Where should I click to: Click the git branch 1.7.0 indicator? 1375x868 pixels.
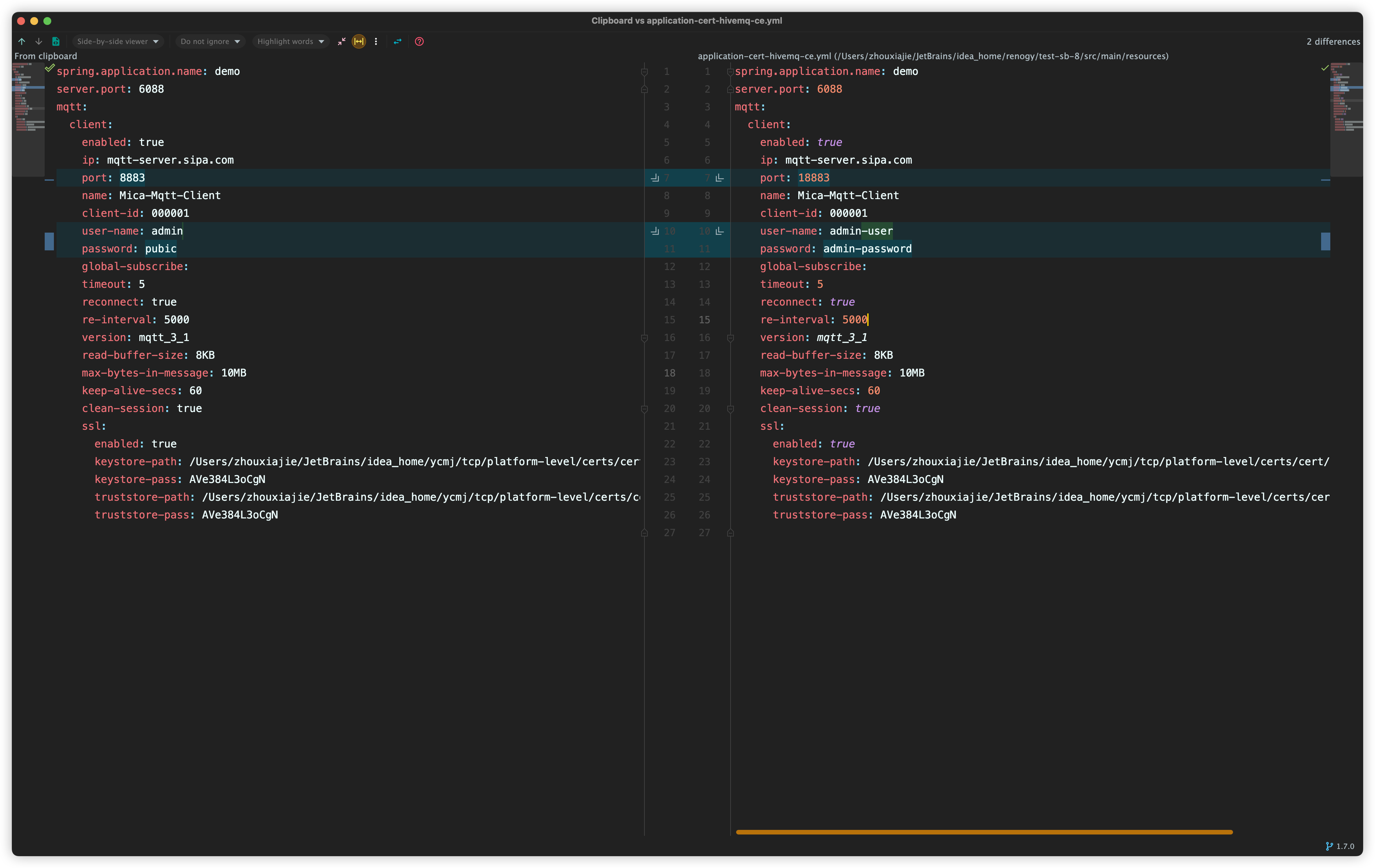1340,846
